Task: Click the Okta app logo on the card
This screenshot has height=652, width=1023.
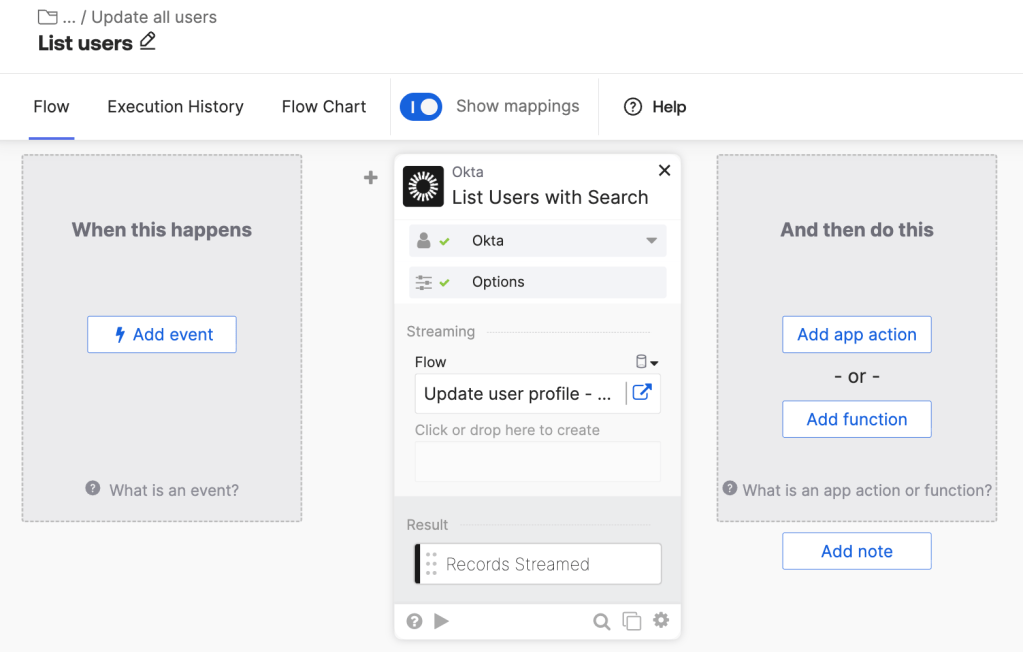Action: [423, 185]
